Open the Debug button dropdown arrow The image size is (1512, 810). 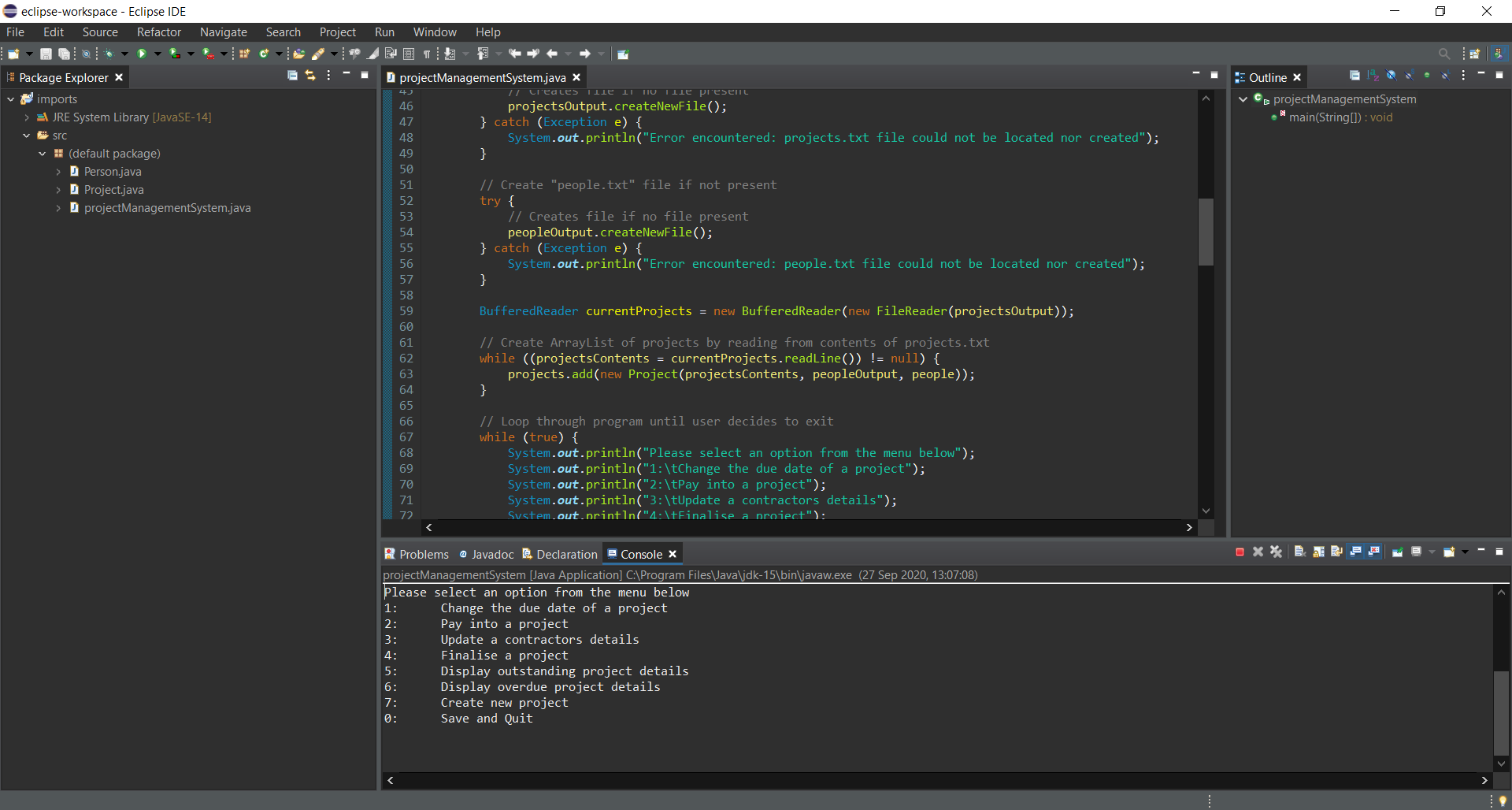124,54
